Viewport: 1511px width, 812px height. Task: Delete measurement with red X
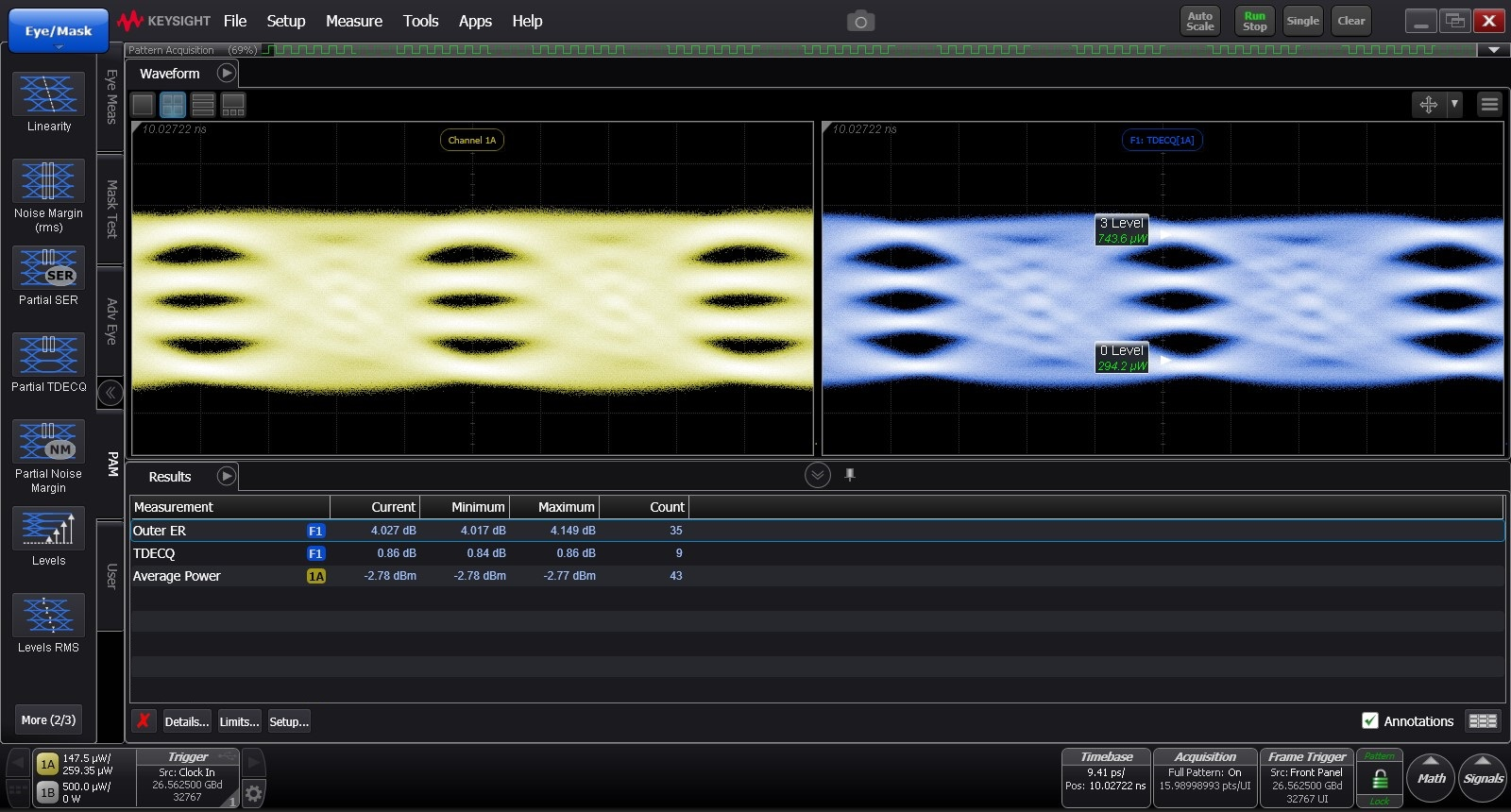144,721
